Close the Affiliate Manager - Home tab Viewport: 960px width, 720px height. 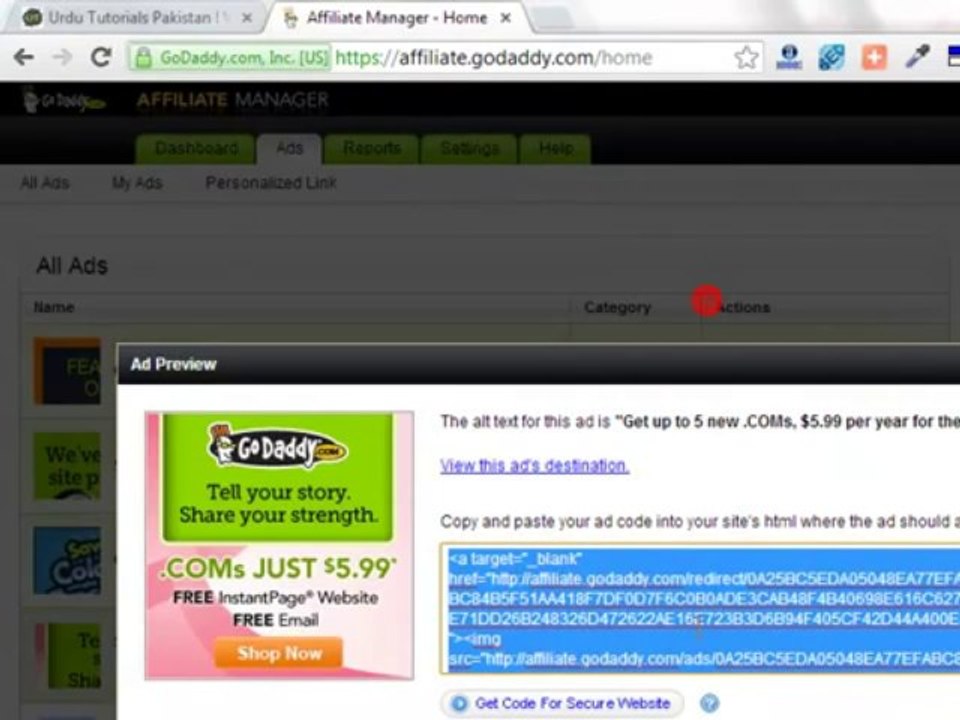tap(506, 18)
